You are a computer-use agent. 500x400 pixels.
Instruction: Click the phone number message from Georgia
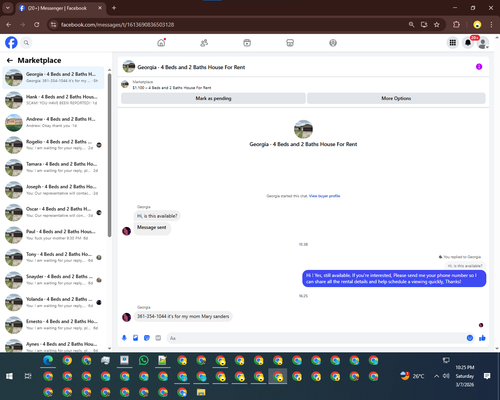click(183, 316)
